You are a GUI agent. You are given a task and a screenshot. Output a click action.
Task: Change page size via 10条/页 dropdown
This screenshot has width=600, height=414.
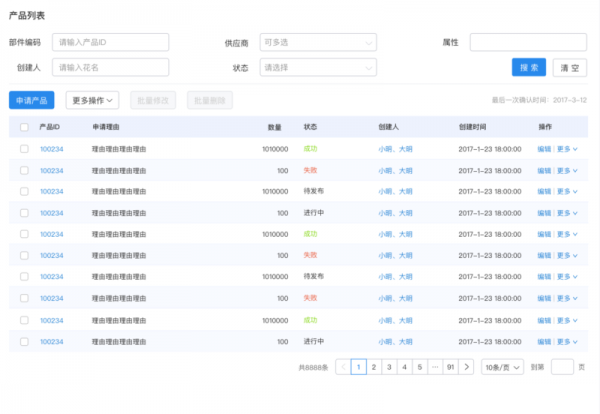tap(501, 367)
